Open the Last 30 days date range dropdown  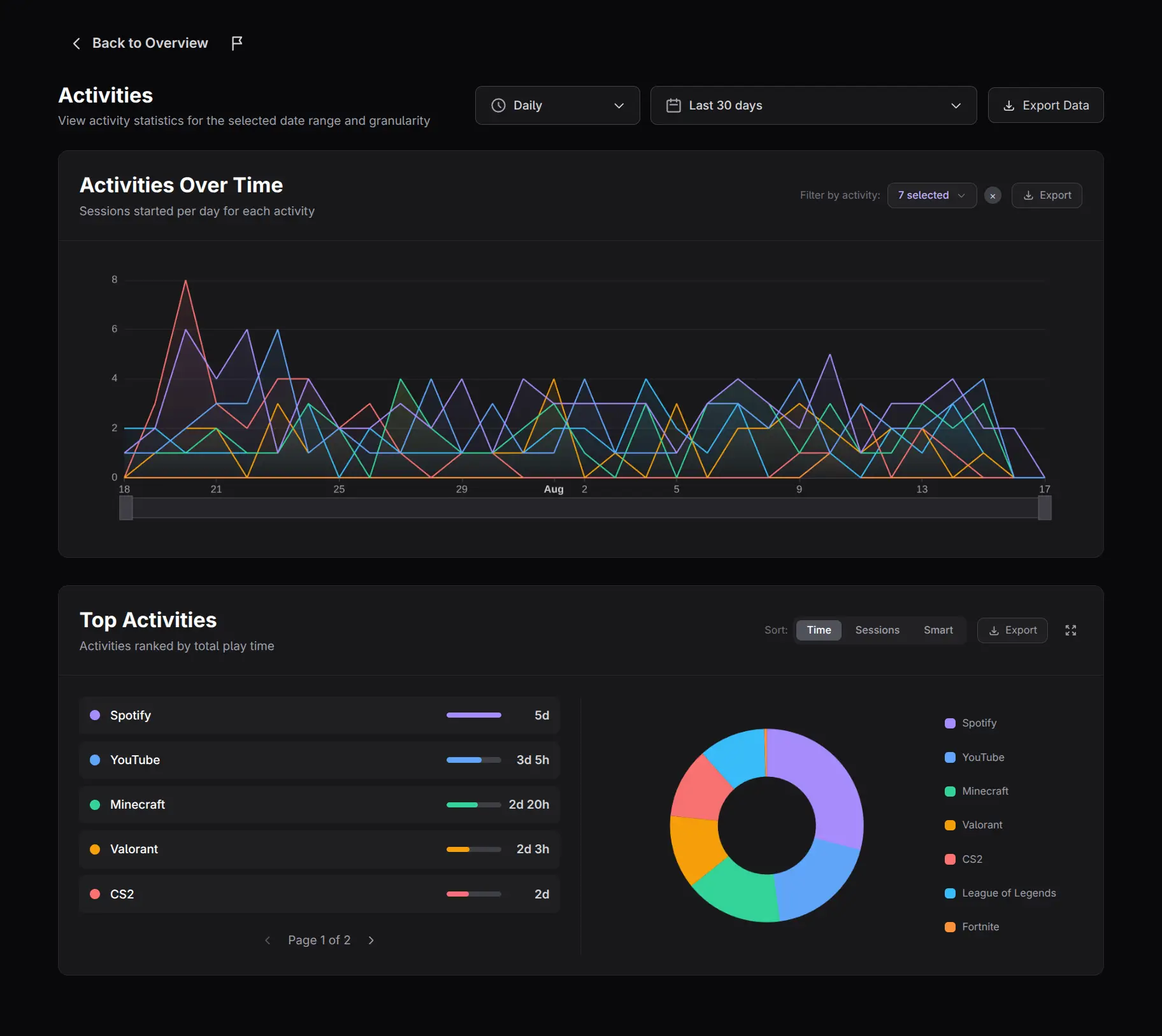coord(813,105)
